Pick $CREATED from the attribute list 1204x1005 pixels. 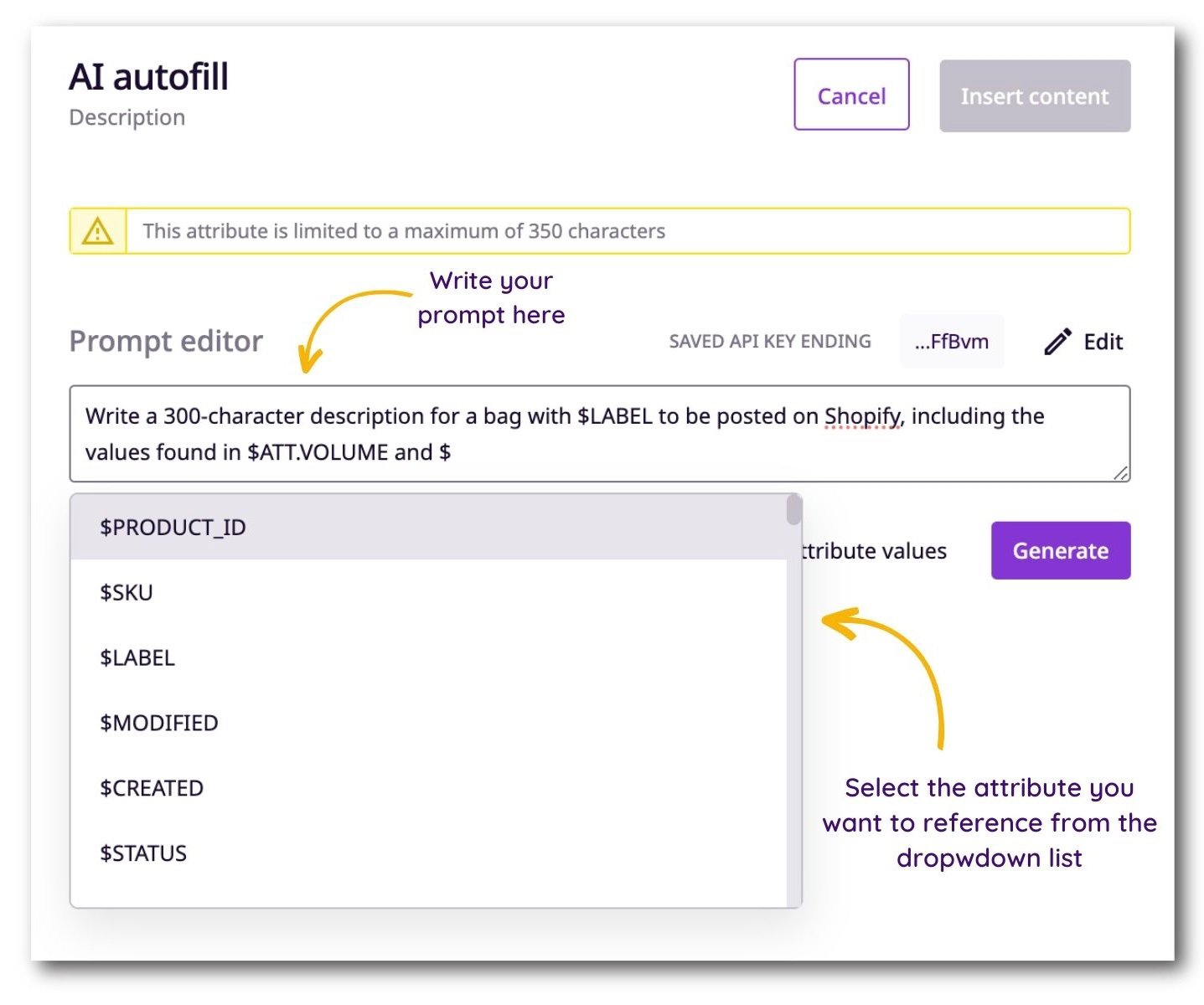(151, 787)
